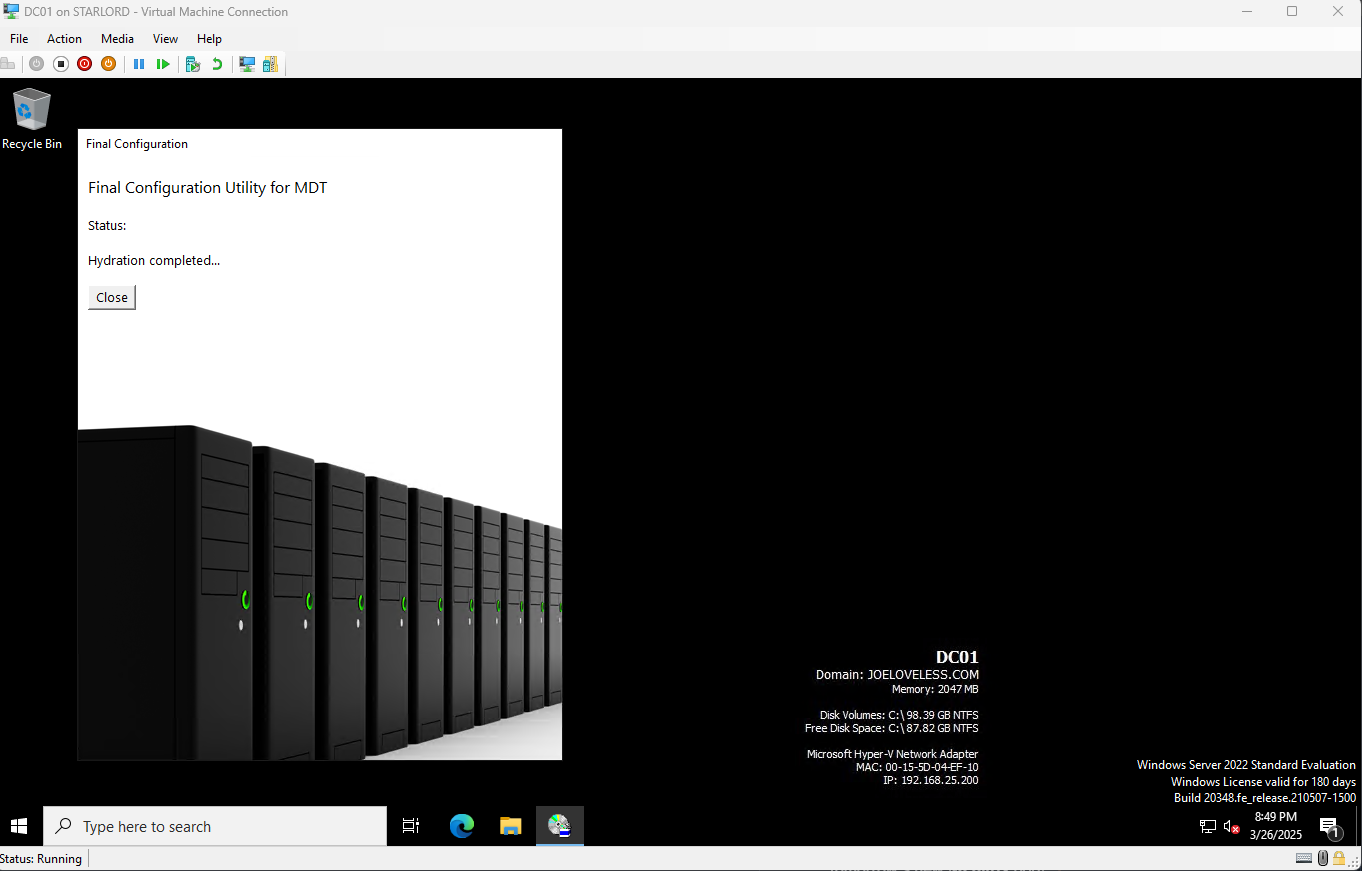Launch Microsoft Edge from the taskbar
Screen dimensions: 1362x871
click(x=462, y=827)
